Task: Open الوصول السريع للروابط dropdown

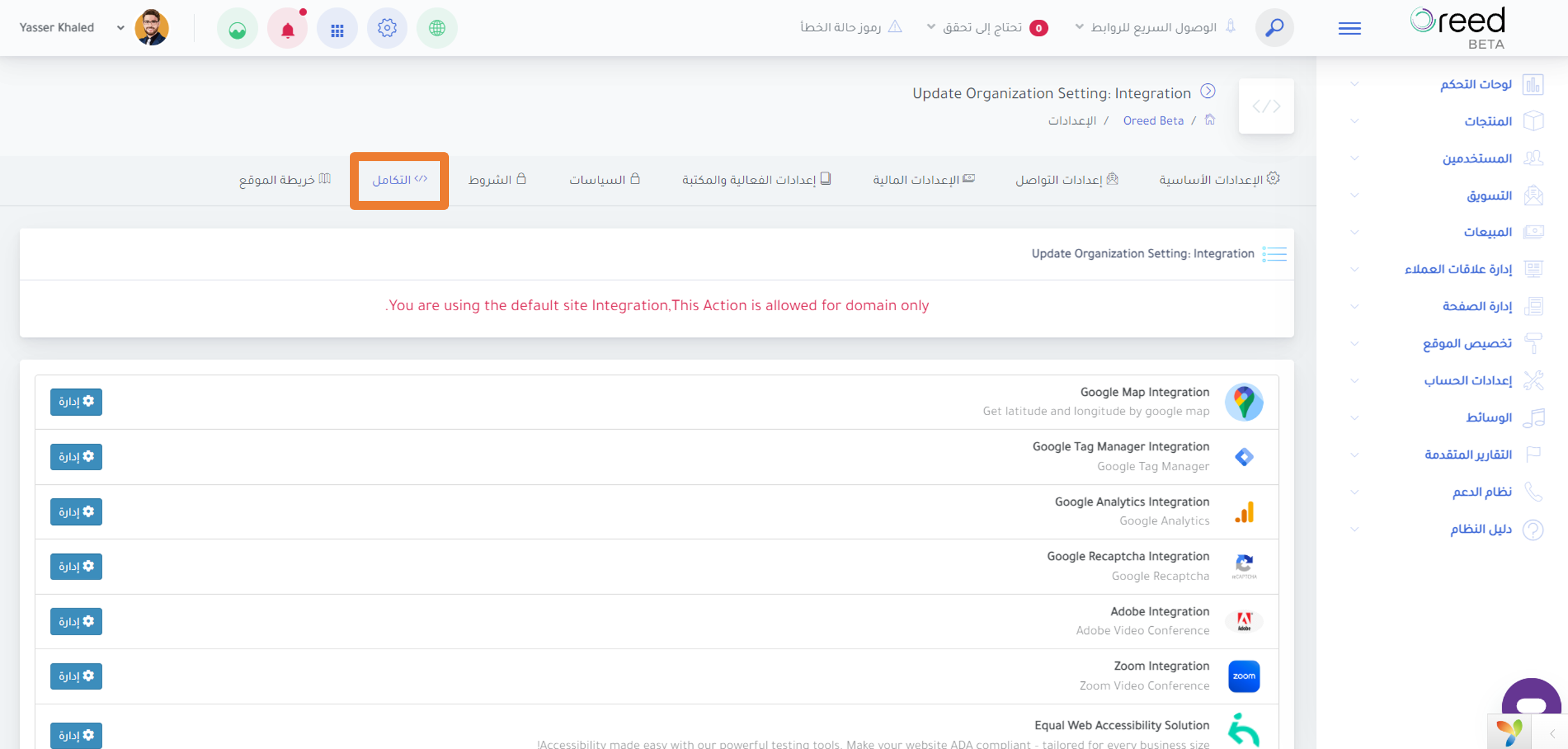Action: point(1155,28)
